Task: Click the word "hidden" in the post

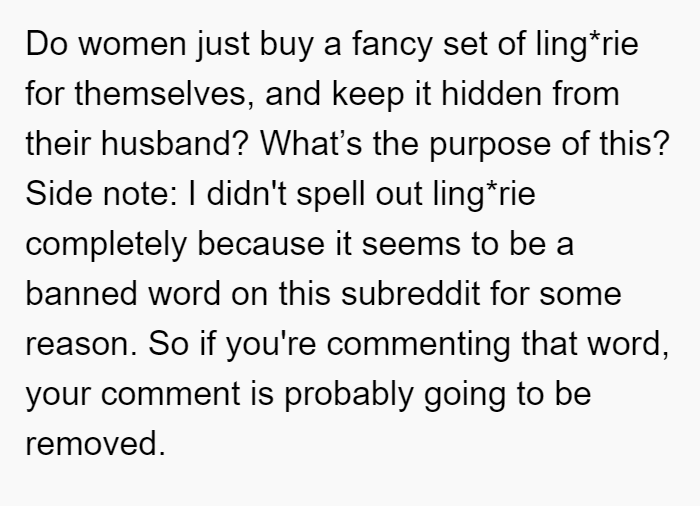Action: [492, 94]
